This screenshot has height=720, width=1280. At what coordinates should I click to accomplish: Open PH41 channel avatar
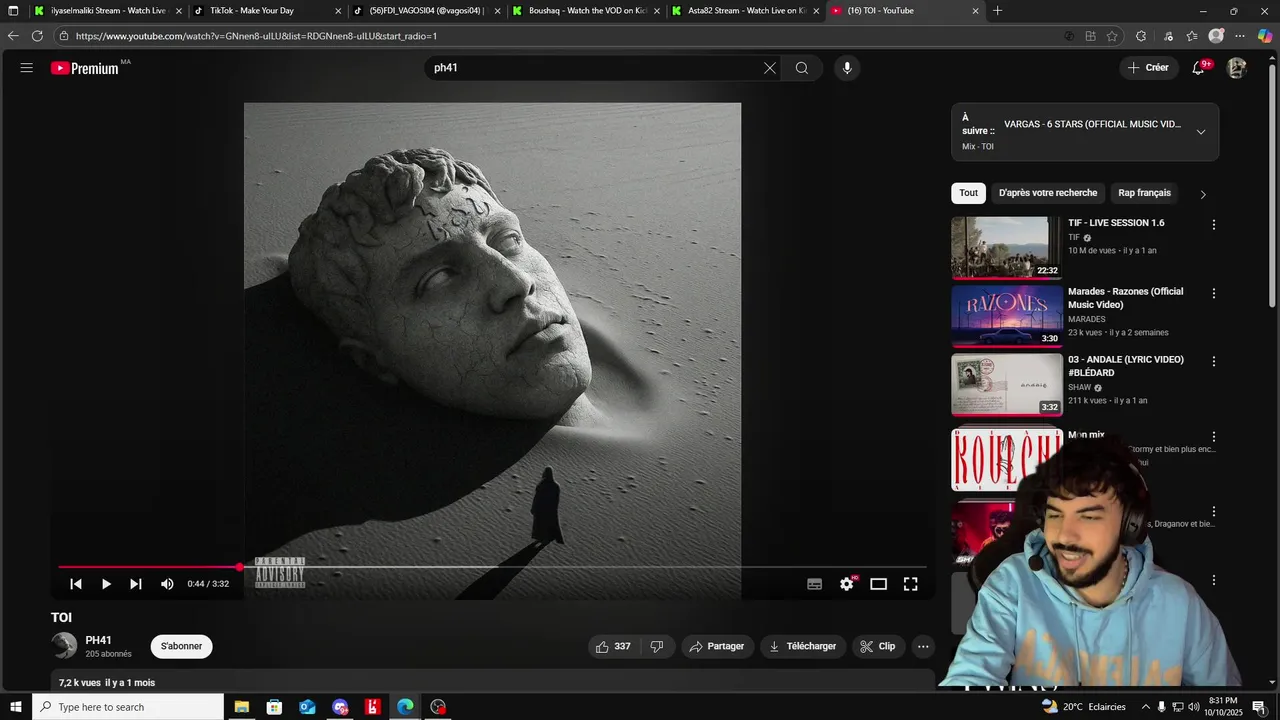[x=64, y=646]
